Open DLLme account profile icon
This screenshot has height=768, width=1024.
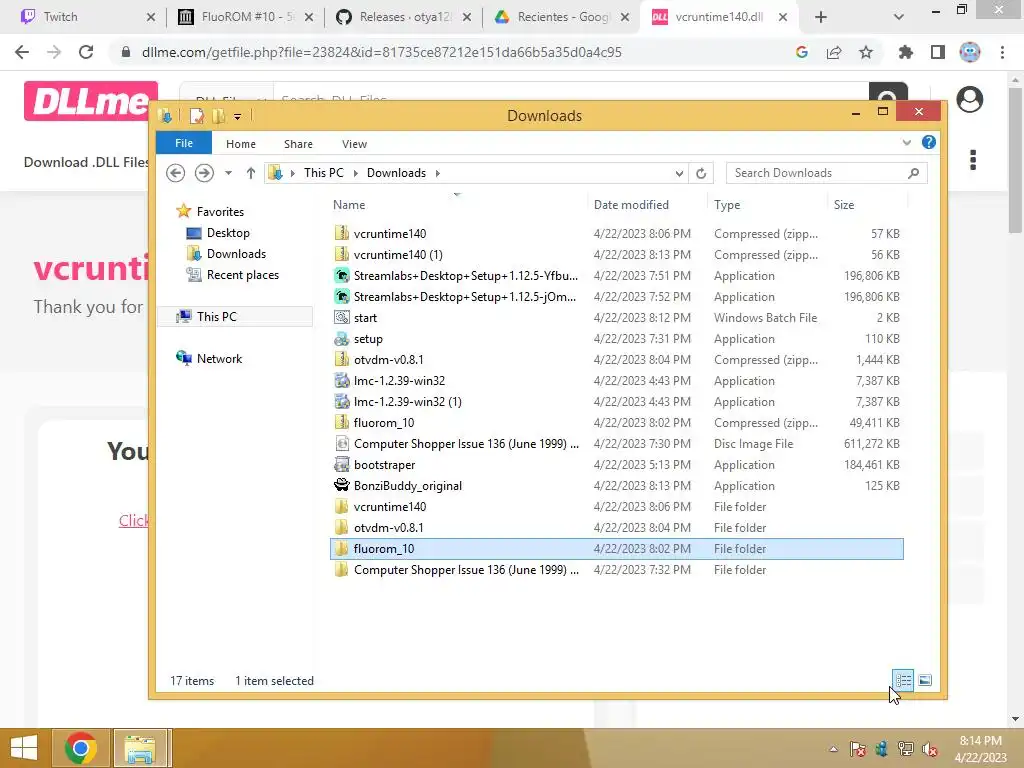coord(969,99)
